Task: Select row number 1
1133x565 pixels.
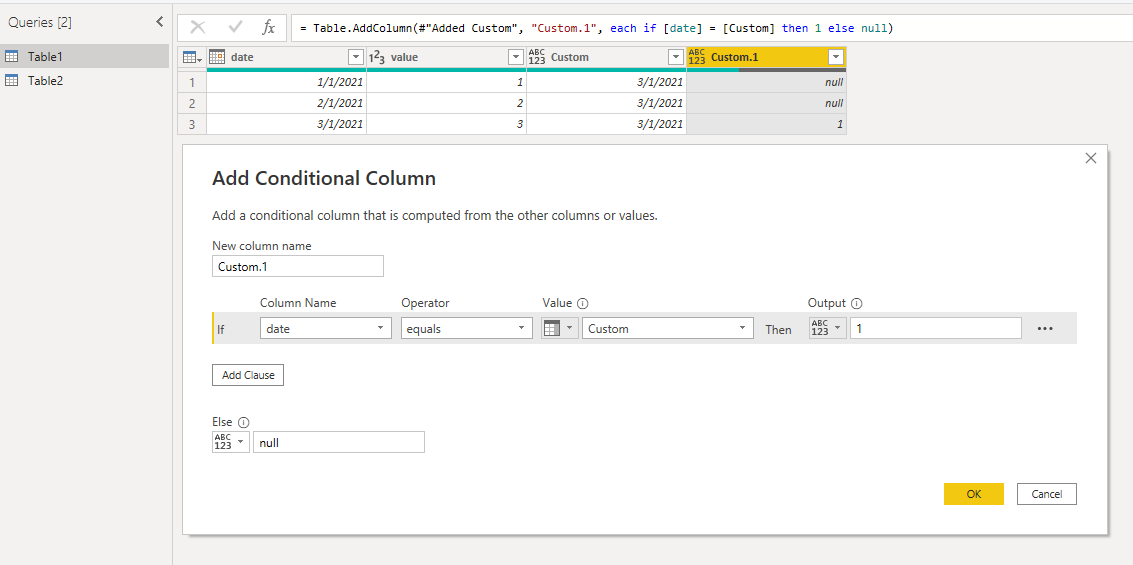Action: (191, 82)
